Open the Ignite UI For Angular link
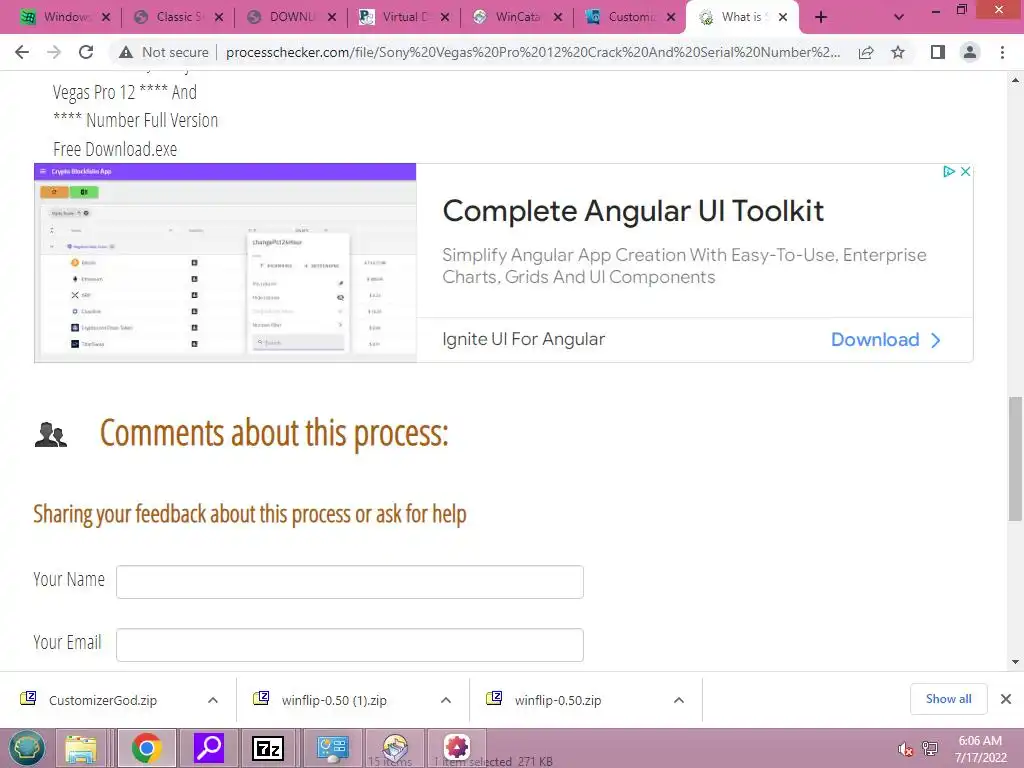 pos(523,340)
